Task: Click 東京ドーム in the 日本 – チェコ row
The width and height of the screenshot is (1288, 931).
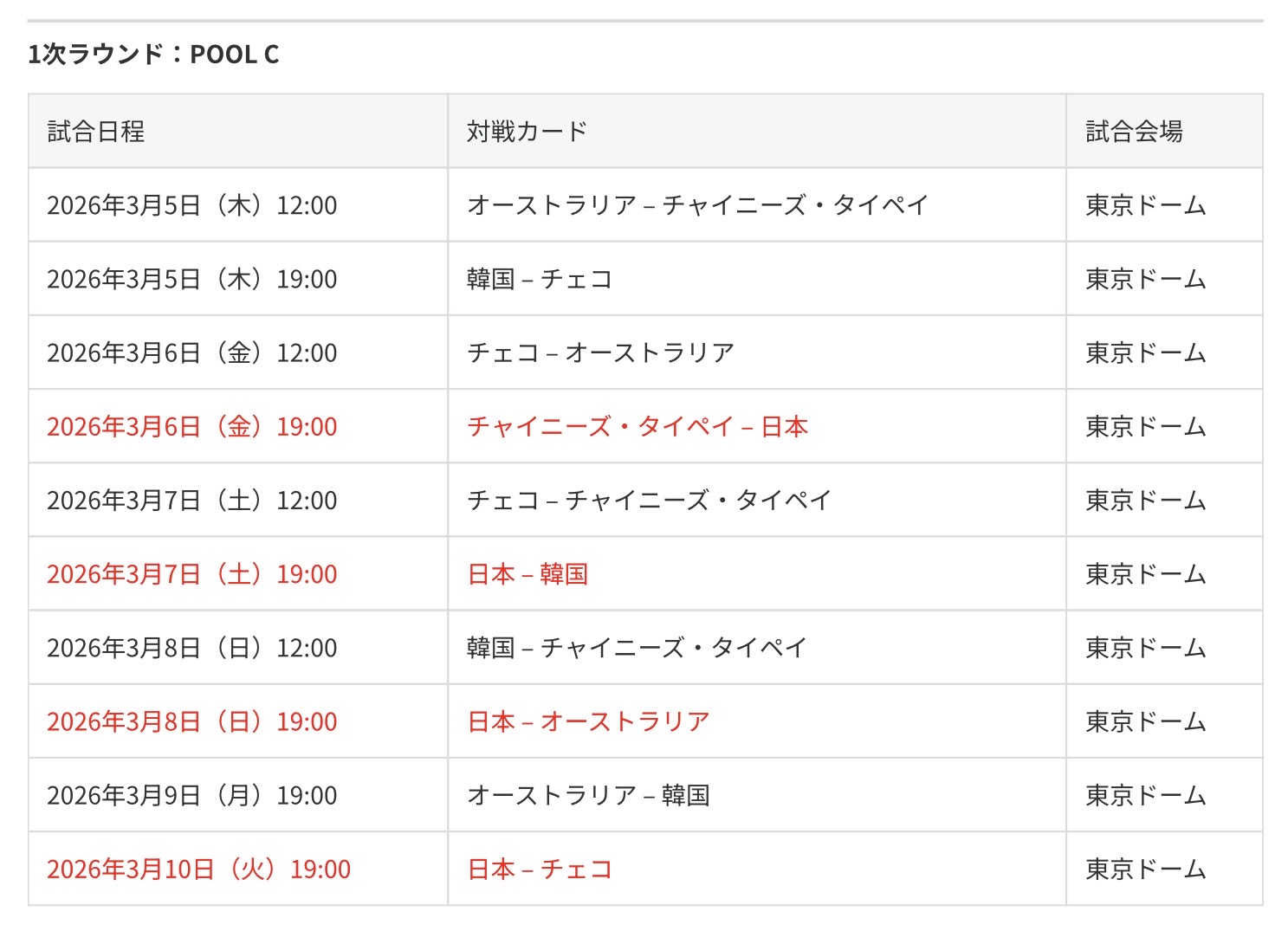Action: 1145,869
